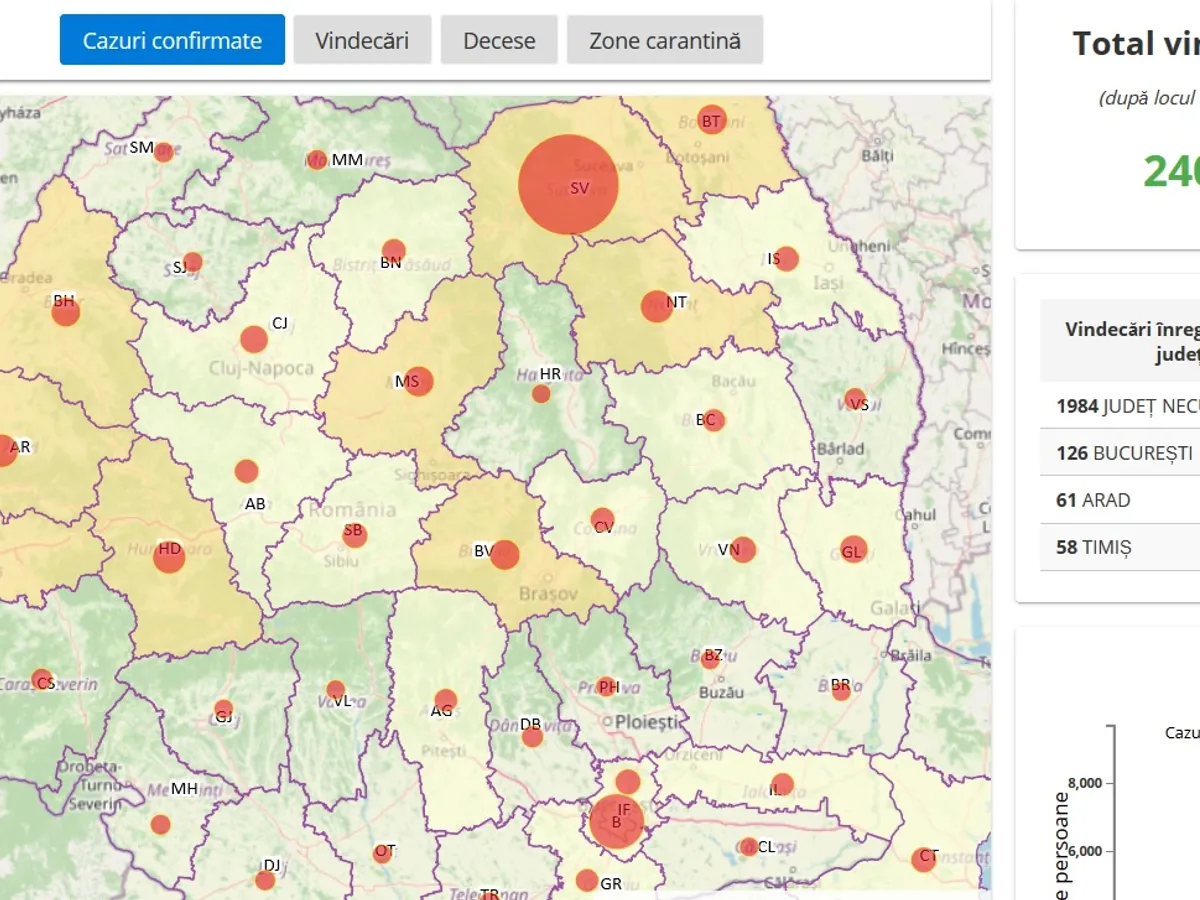Click the Harghita (HR) case marker
The width and height of the screenshot is (1200, 900).
541,393
